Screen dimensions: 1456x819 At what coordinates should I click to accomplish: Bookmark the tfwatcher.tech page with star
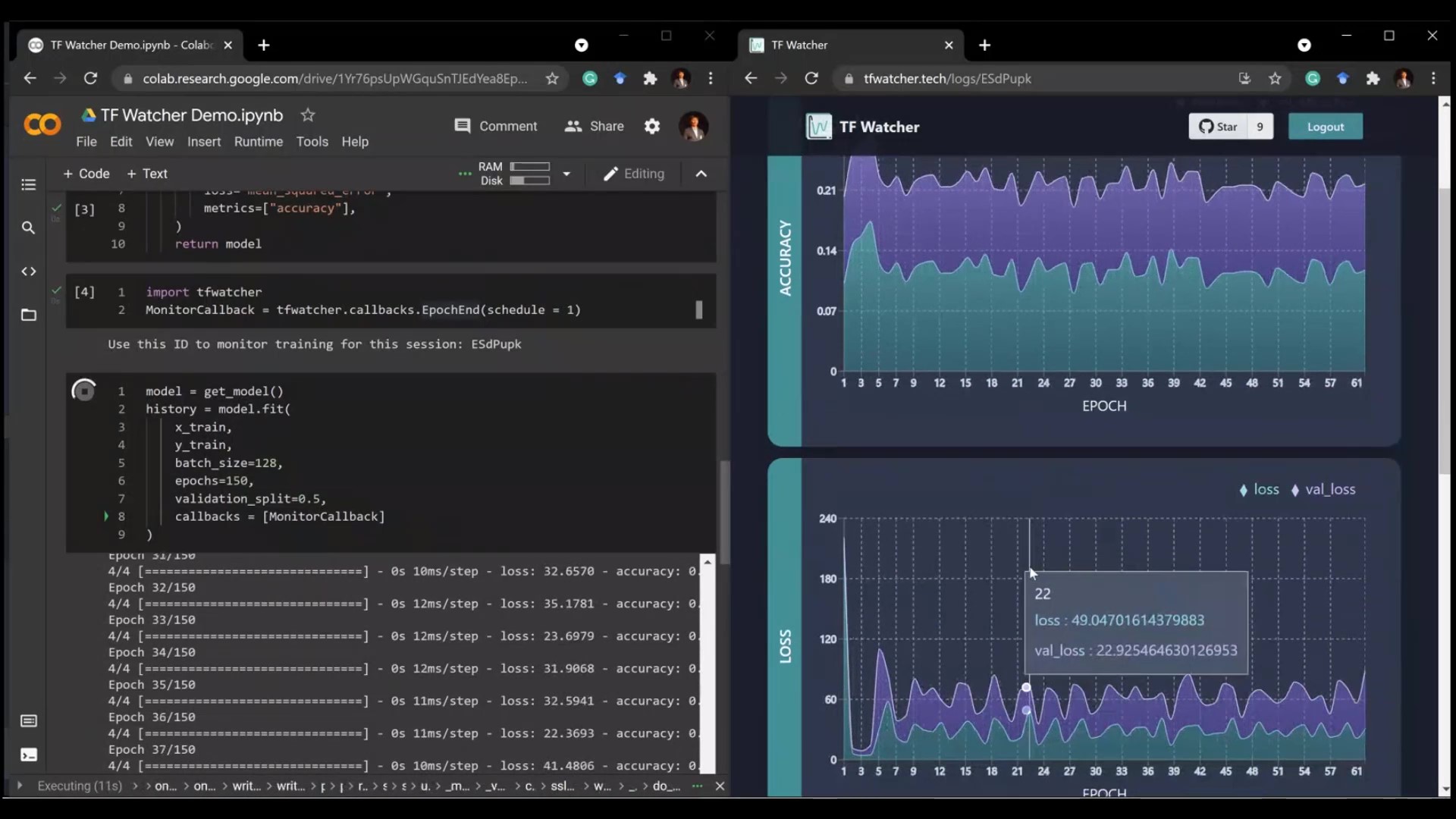click(x=1275, y=79)
